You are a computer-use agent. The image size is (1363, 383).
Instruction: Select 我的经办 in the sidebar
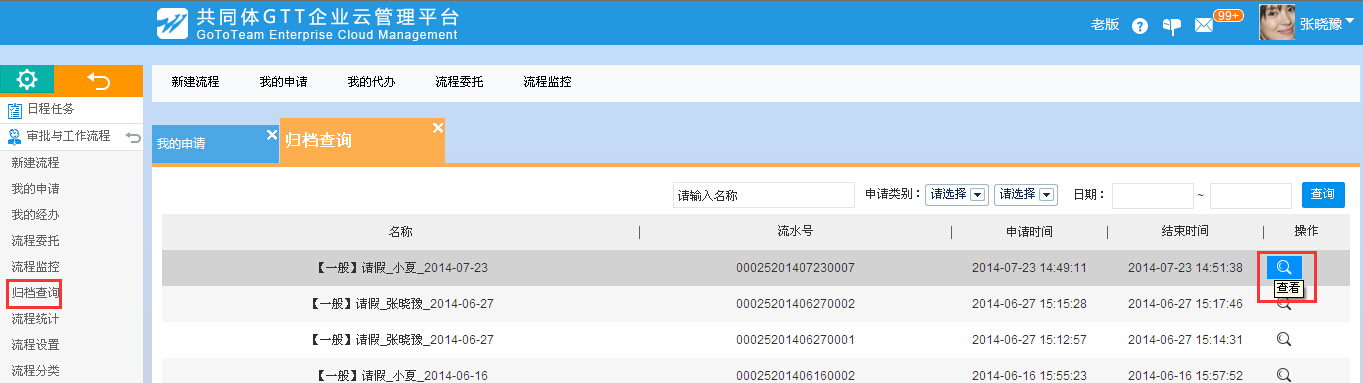click(x=35, y=214)
